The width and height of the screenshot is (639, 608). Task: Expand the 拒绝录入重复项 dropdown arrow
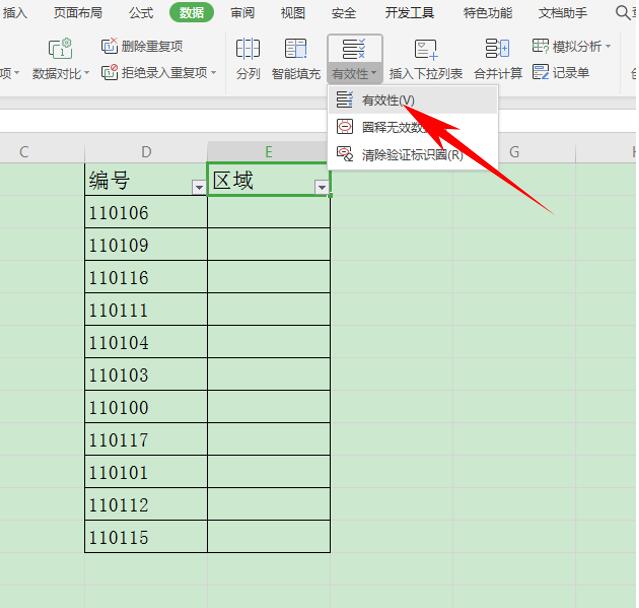214,73
